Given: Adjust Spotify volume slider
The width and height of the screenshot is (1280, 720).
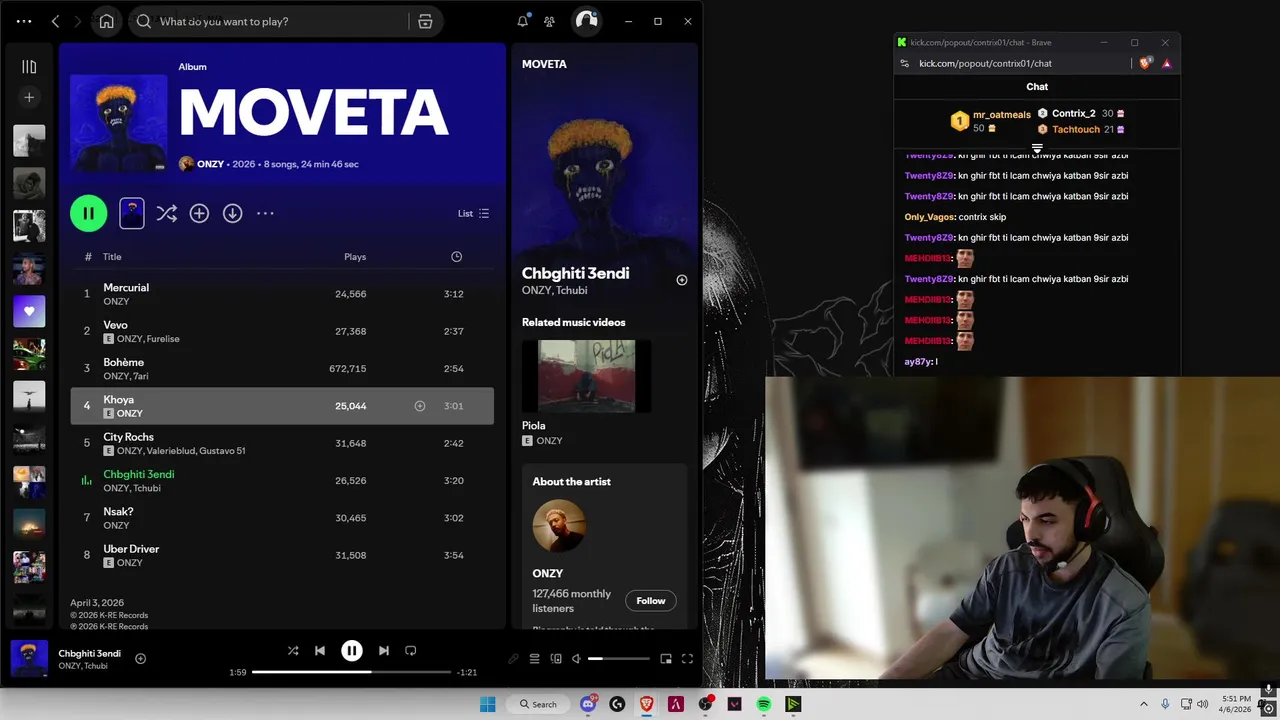Looking at the screenshot, I should [x=618, y=658].
